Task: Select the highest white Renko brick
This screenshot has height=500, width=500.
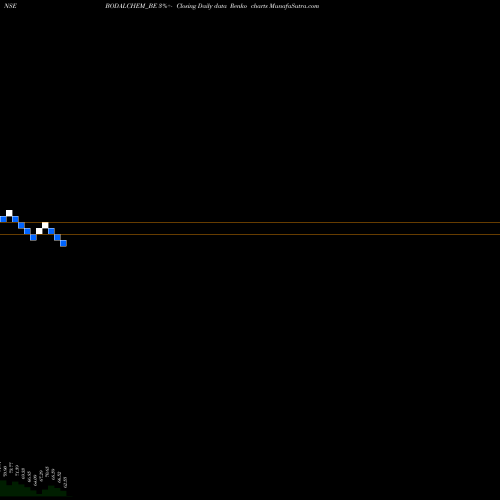Action: click(9, 213)
